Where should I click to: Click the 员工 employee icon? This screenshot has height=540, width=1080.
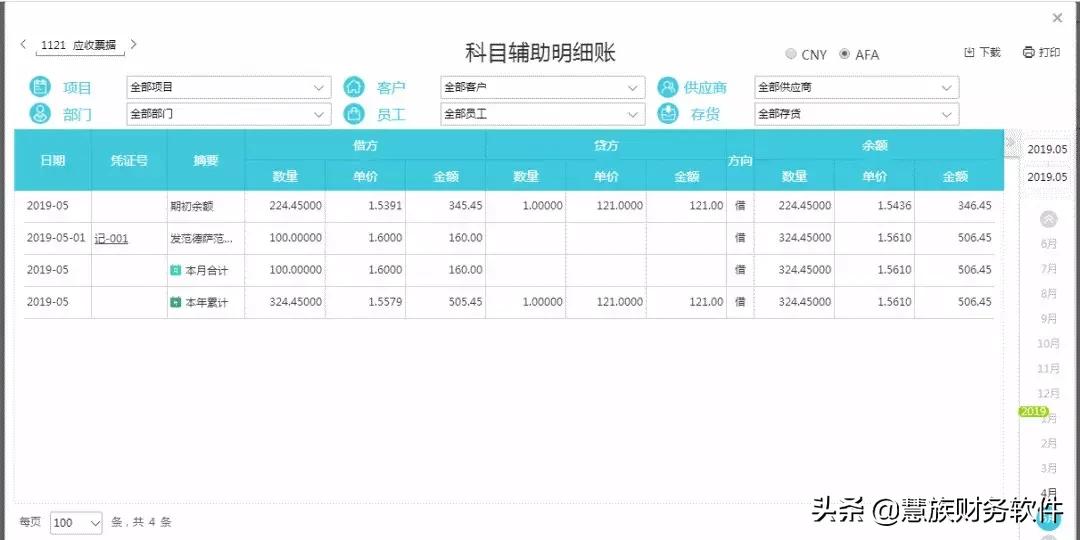coord(354,114)
